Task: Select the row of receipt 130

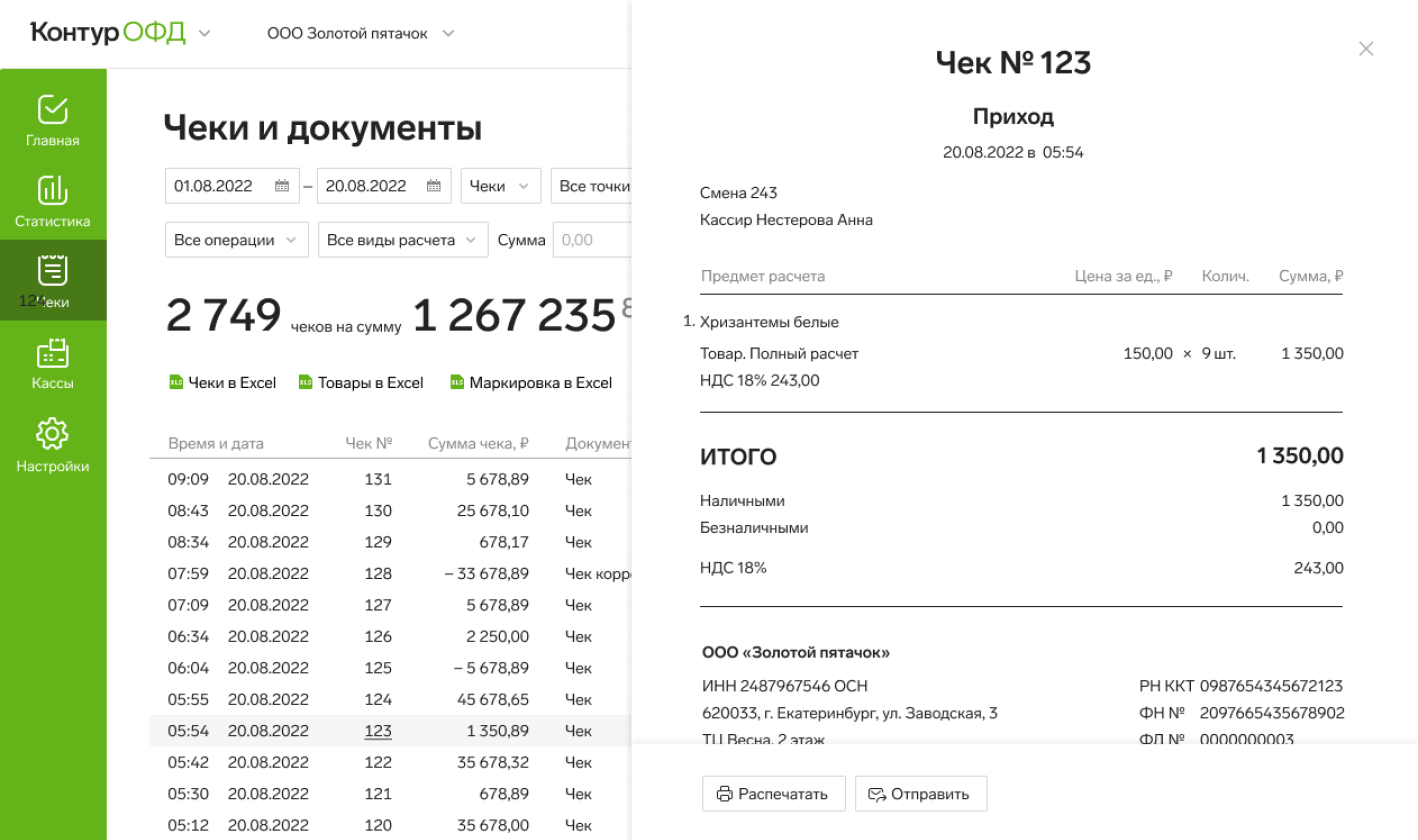Action: (x=391, y=511)
